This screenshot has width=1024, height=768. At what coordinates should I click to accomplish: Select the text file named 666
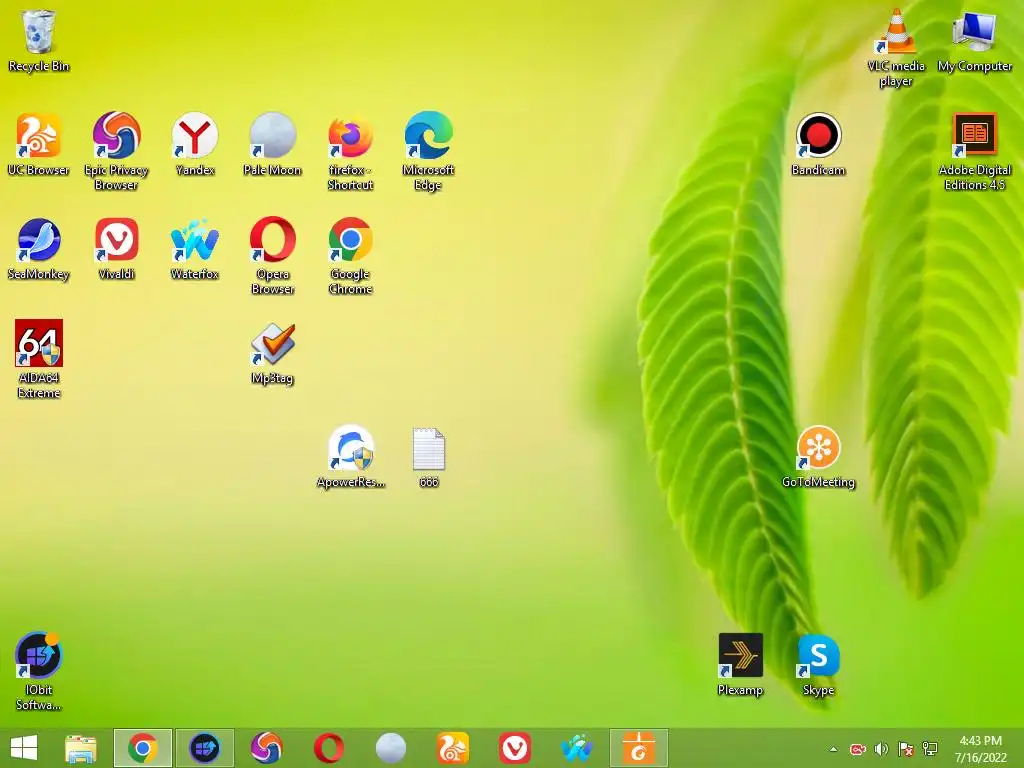429,457
